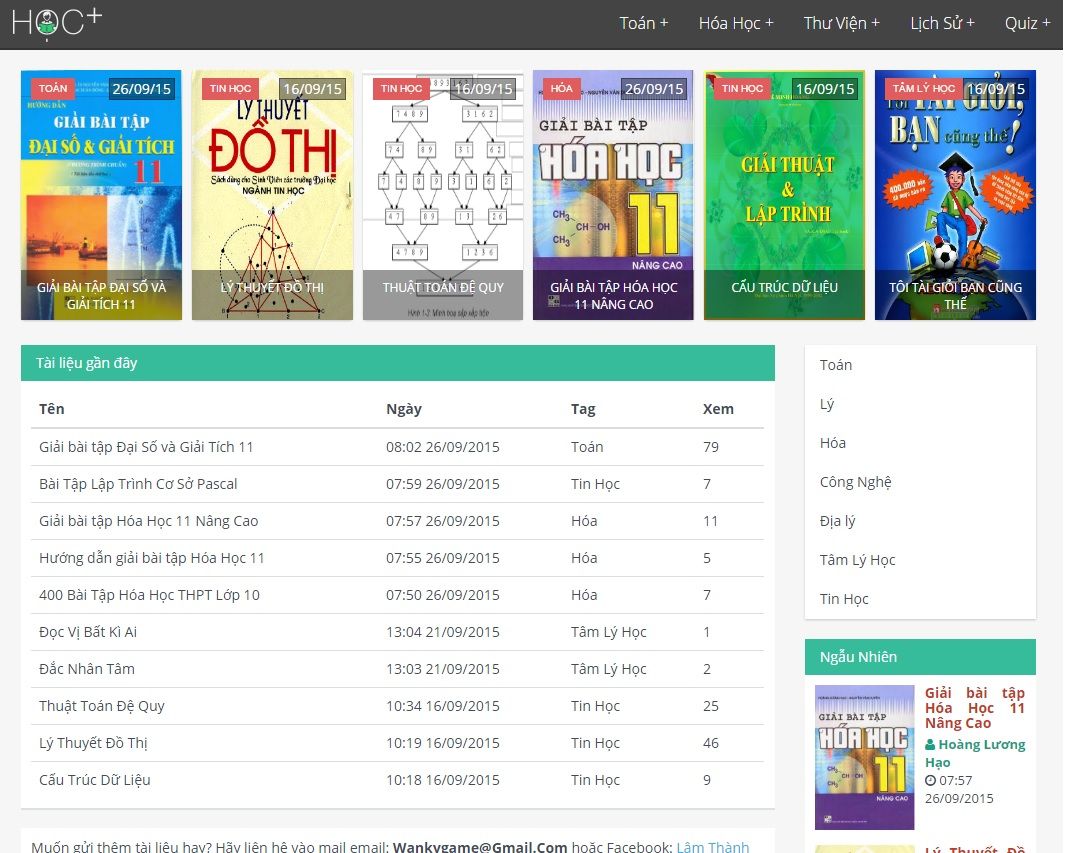1076x853 pixels.
Task: Click Lâm Thành Facebook link
Action: tap(712, 847)
